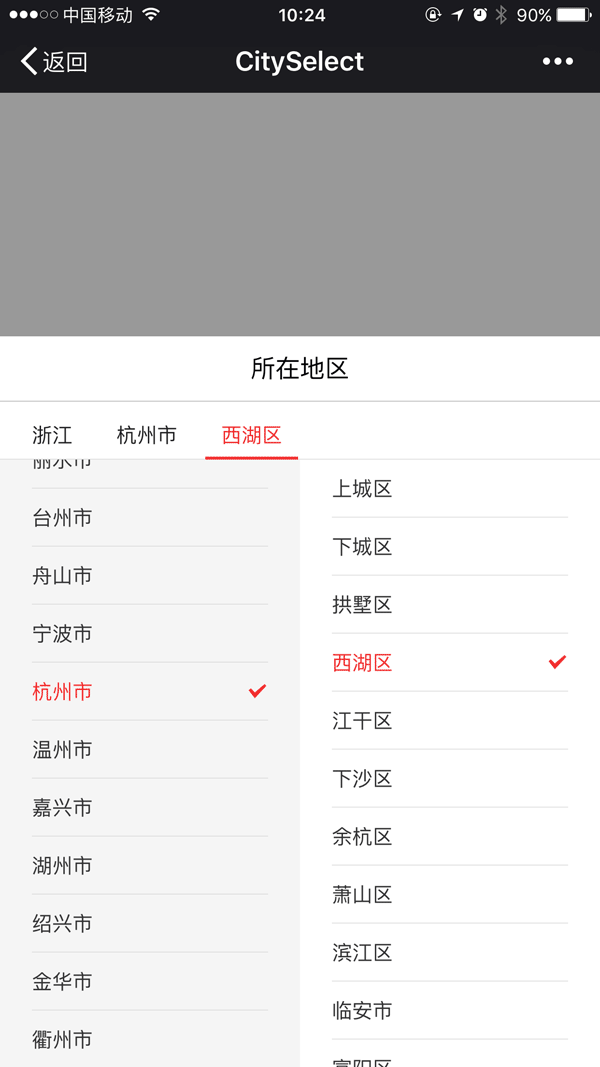600x1067 pixels.
Task: Tap the Wi-Fi icon in status bar
Action: 151,14
